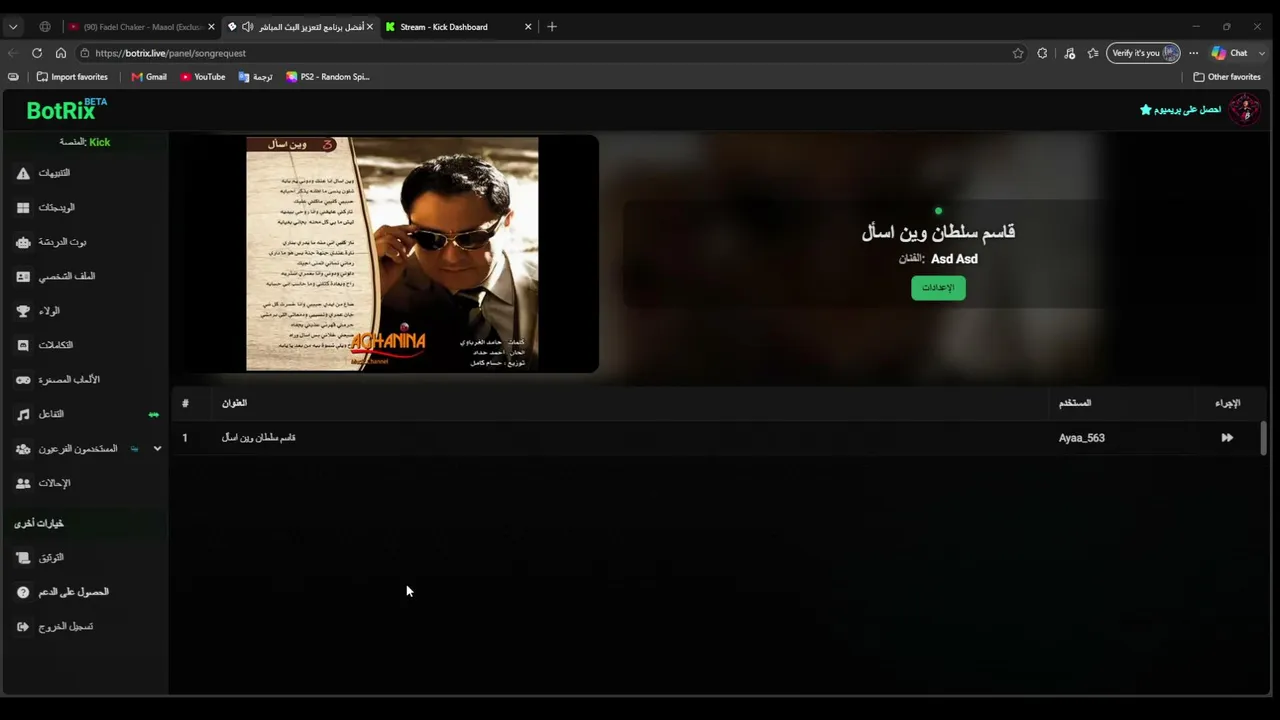
Task: Click the المستخدم column header
Action: [1075, 403]
